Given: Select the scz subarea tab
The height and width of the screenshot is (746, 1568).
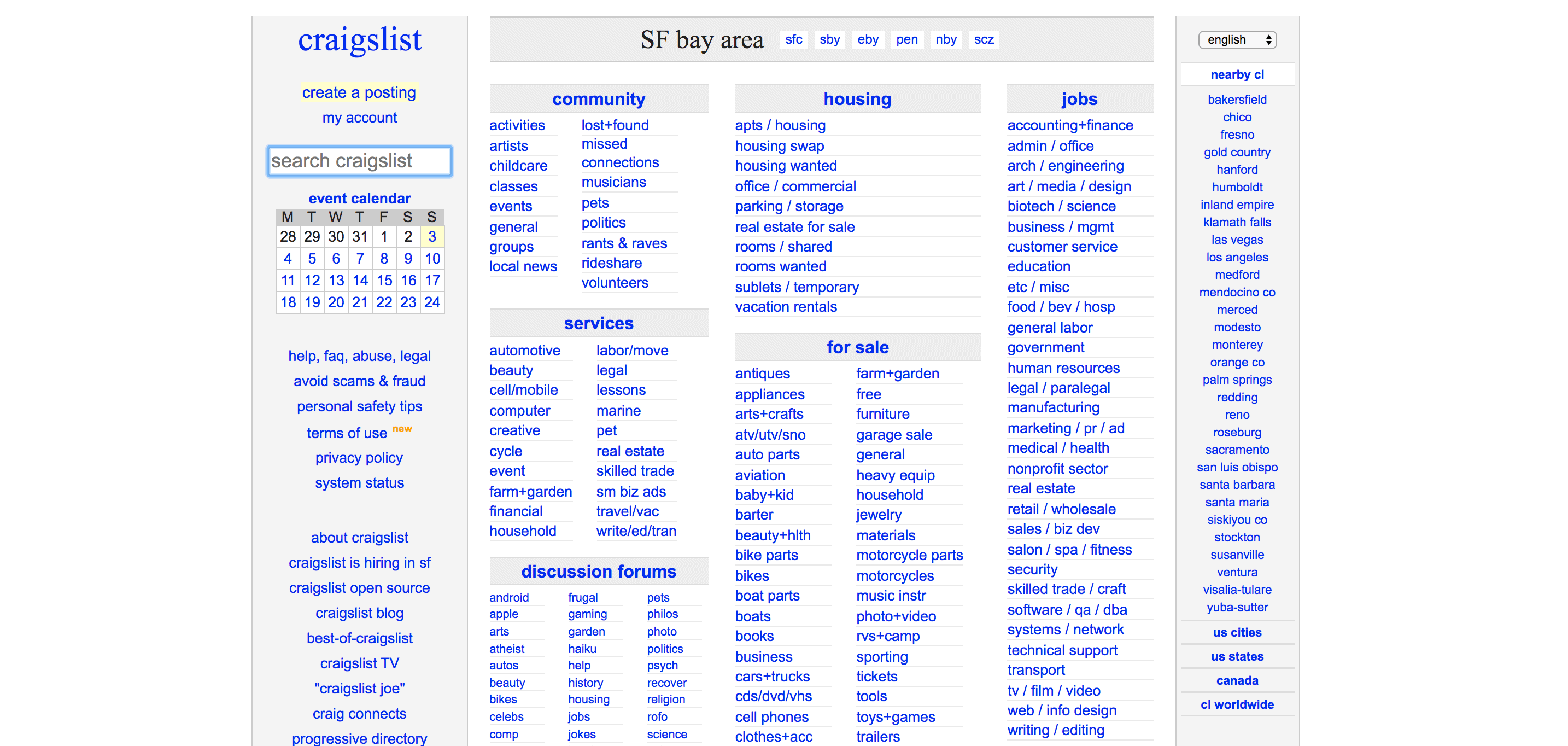Looking at the screenshot, I should (983, 39).
